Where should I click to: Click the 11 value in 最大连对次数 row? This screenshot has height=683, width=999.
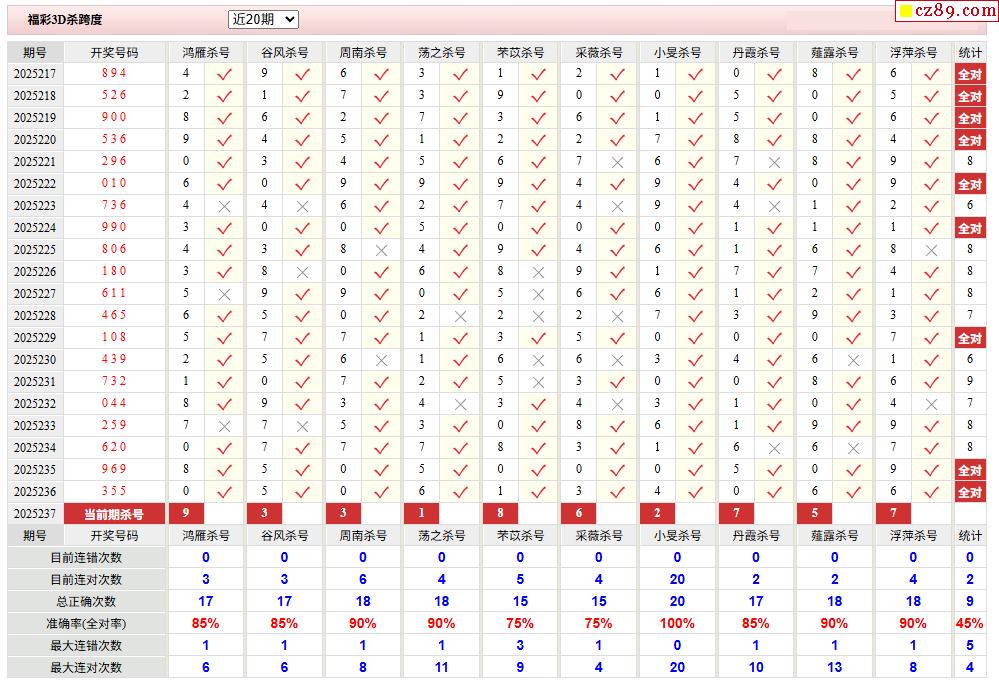[x=442, y=668]
